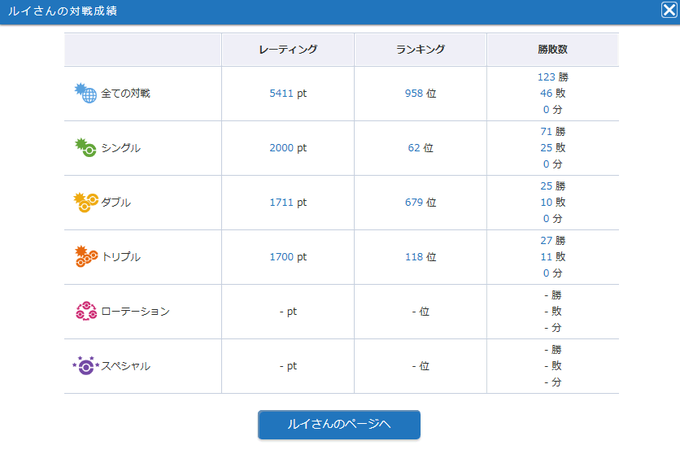Viewport: 680px width, 454px height.
Task: Select the 全ての対戦 row label
Action: [x=125, y=93]
